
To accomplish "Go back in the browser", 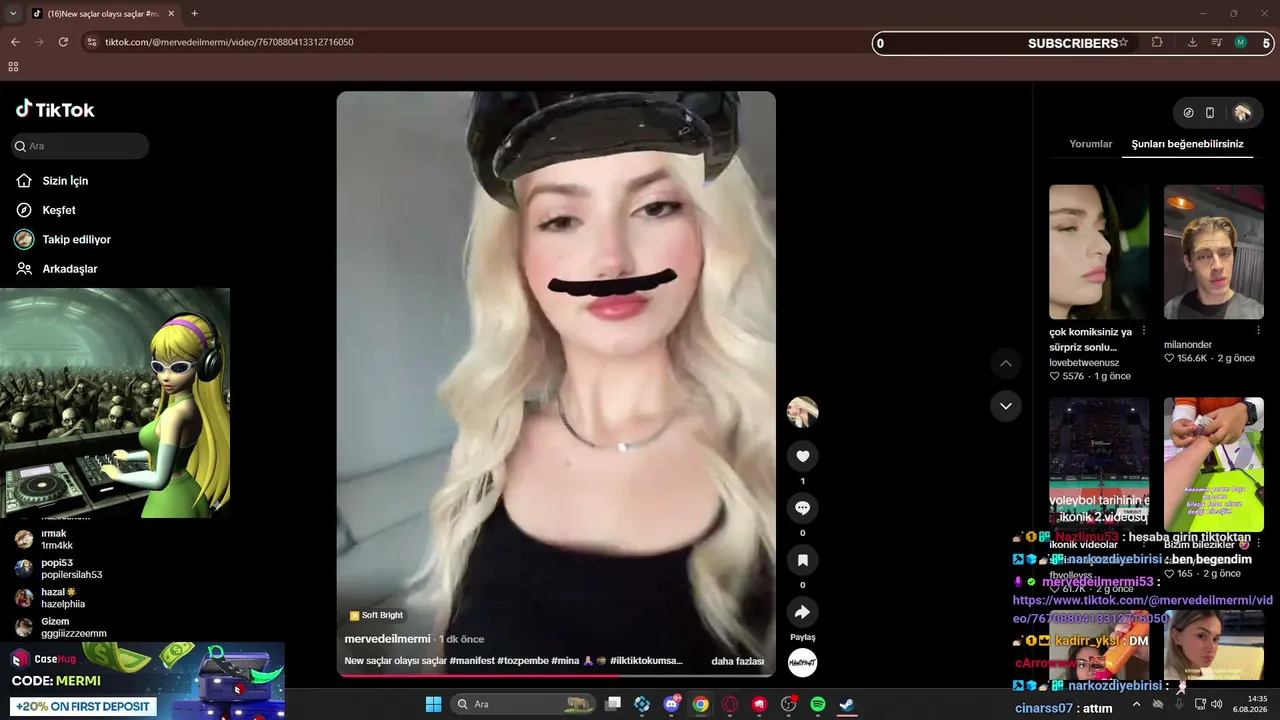I will click(x=15, y=42).
